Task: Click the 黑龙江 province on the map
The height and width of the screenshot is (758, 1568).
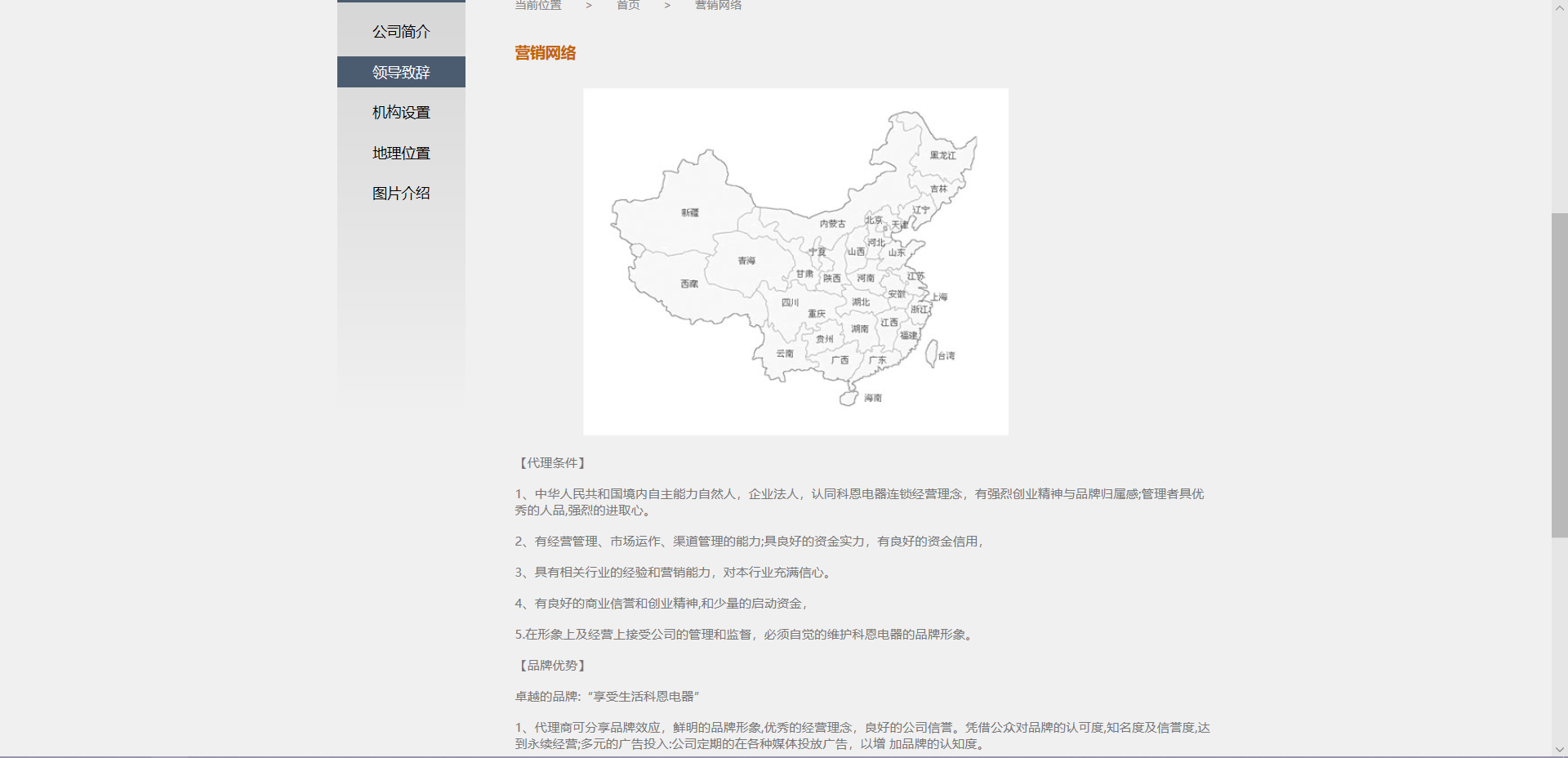Action: pos(942,155)
